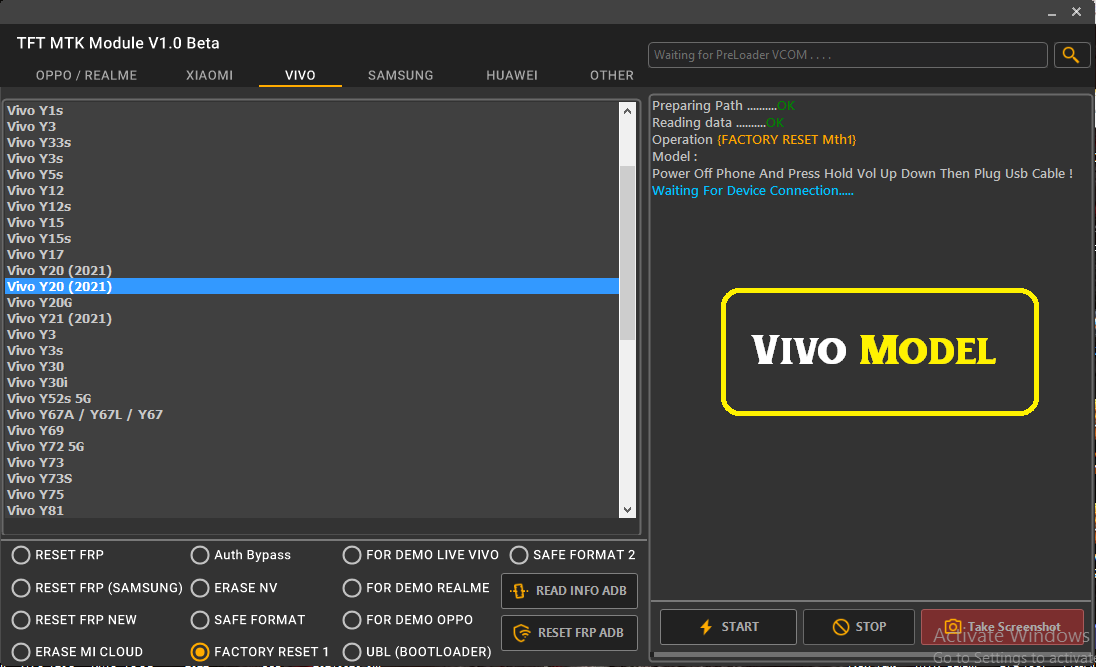Select Vivo Y5s in the list
The image size is (1096, 667).
click(x=312, y=175)
